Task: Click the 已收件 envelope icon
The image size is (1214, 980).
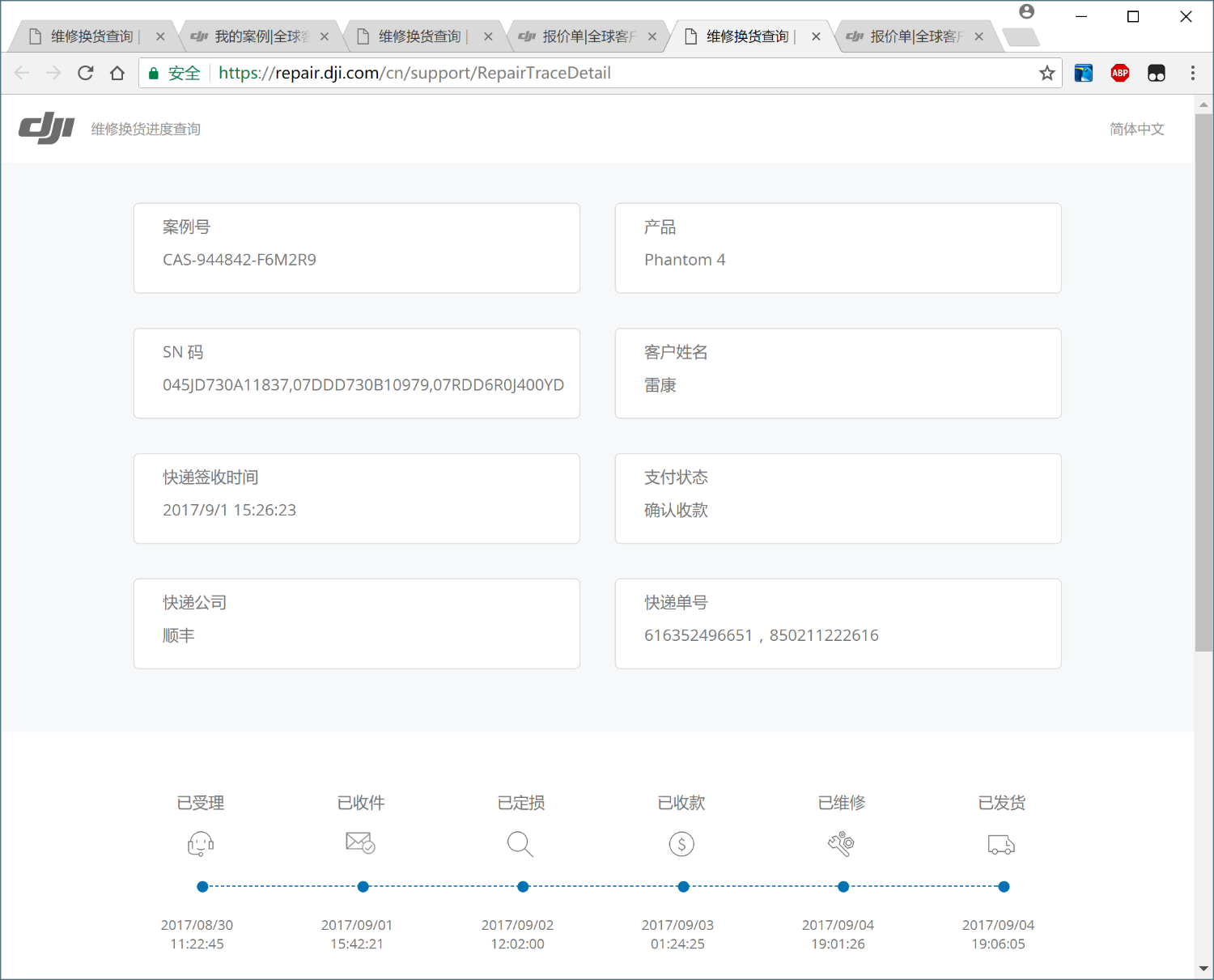Action: 360,842
